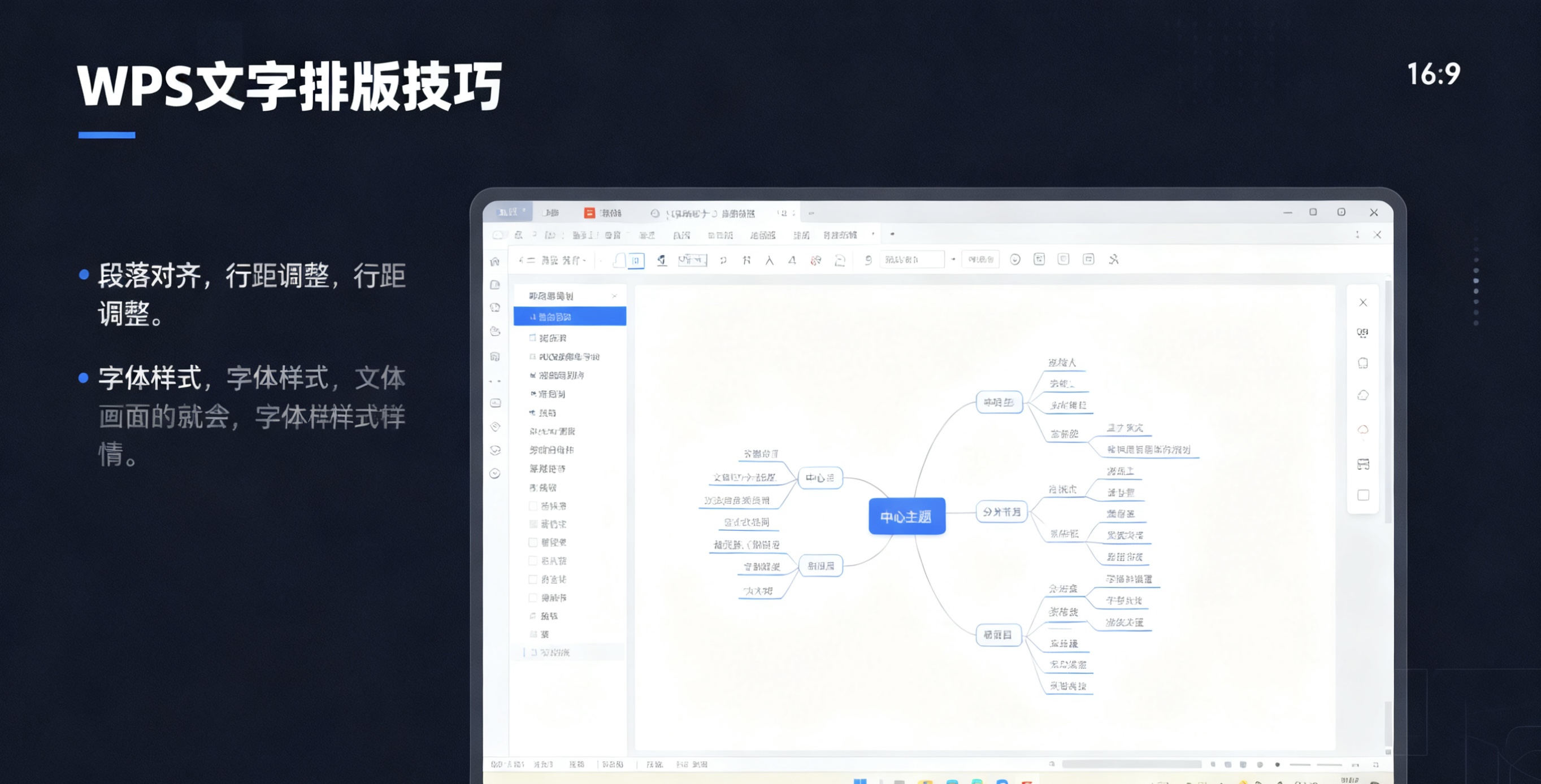The image size is (1541, 784).
Task: Open the search magnifier icon in the toolbar
Action: click(x=868, y=259)
